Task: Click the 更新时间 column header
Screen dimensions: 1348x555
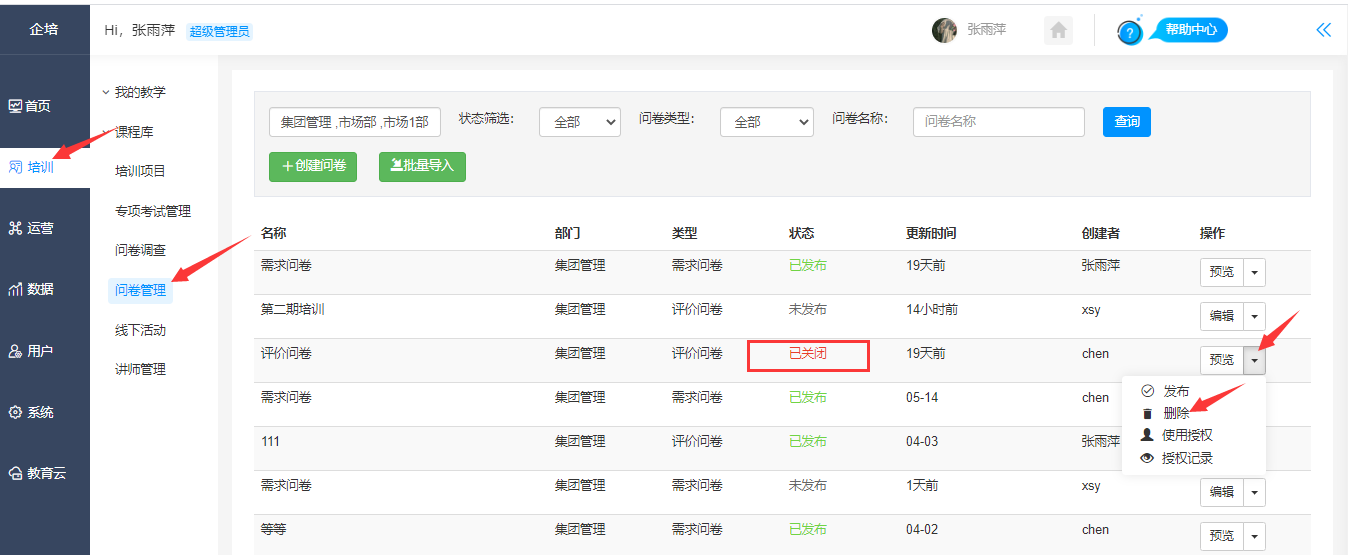Action: click(x=931, y=233)
